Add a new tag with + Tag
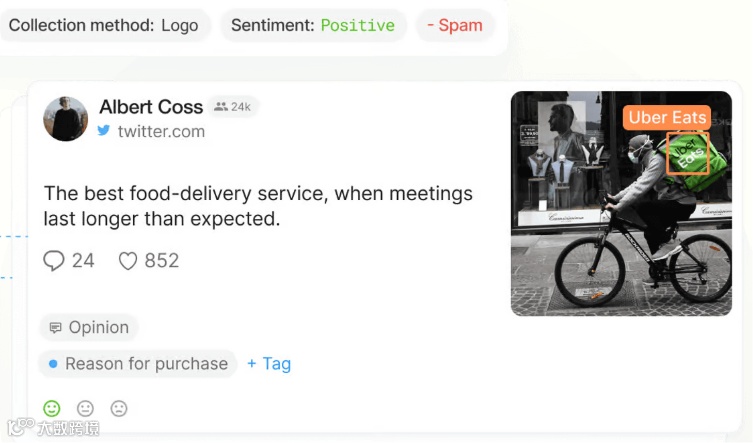Screen dimensions: 753x443 (x=269, y=364)
